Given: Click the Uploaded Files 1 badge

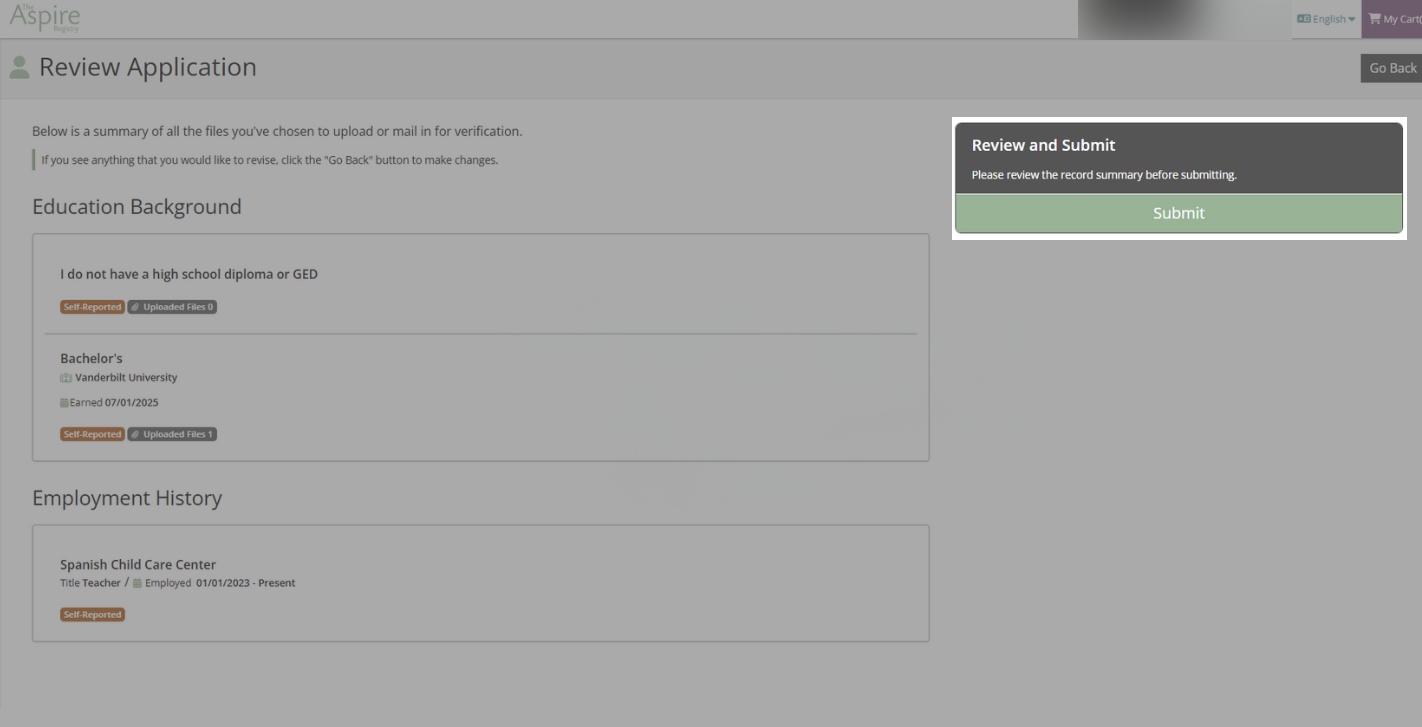Looking at the screenshot, I should coord(172,434).
